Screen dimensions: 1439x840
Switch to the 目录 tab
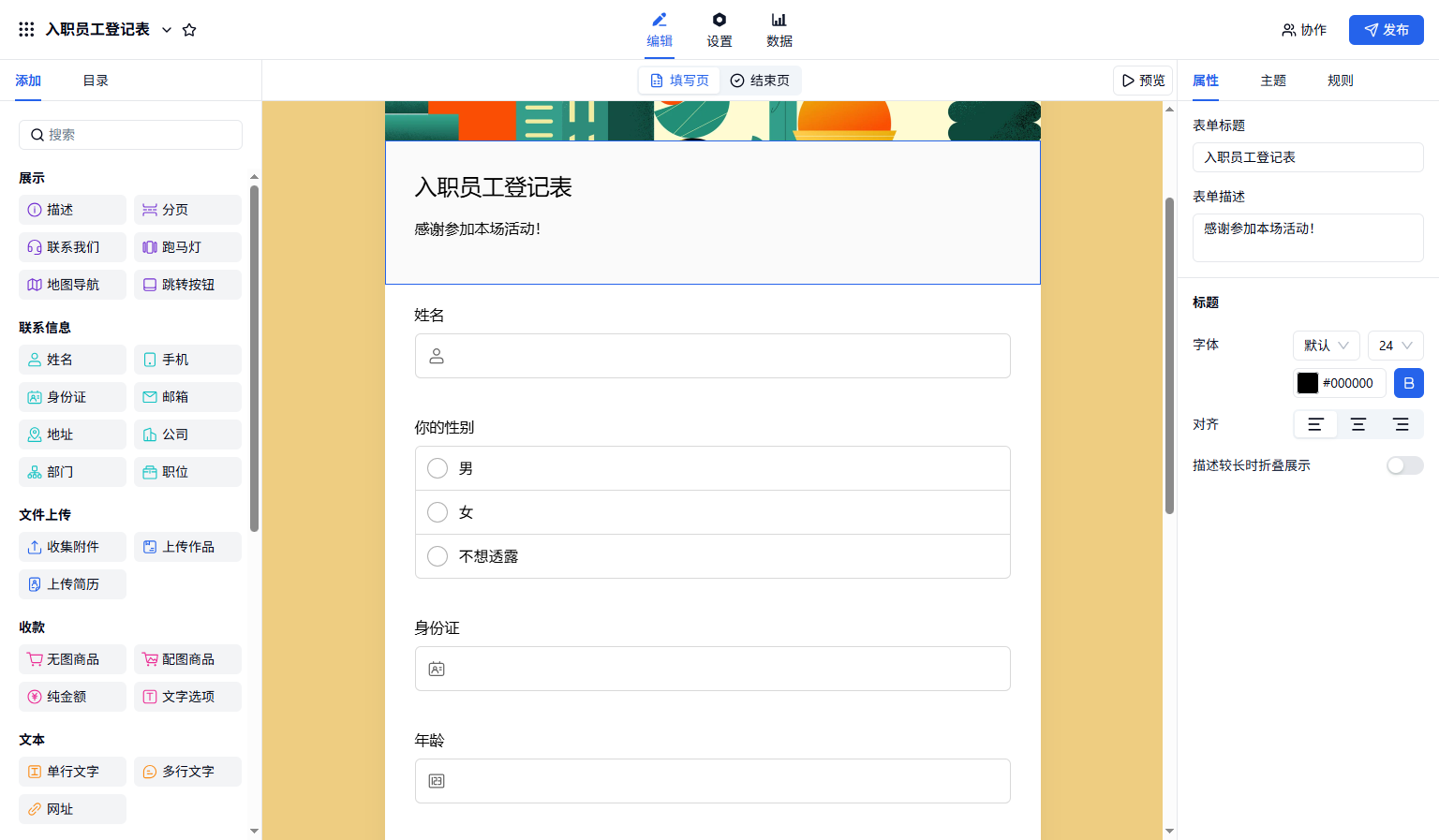tap(96, 81)
